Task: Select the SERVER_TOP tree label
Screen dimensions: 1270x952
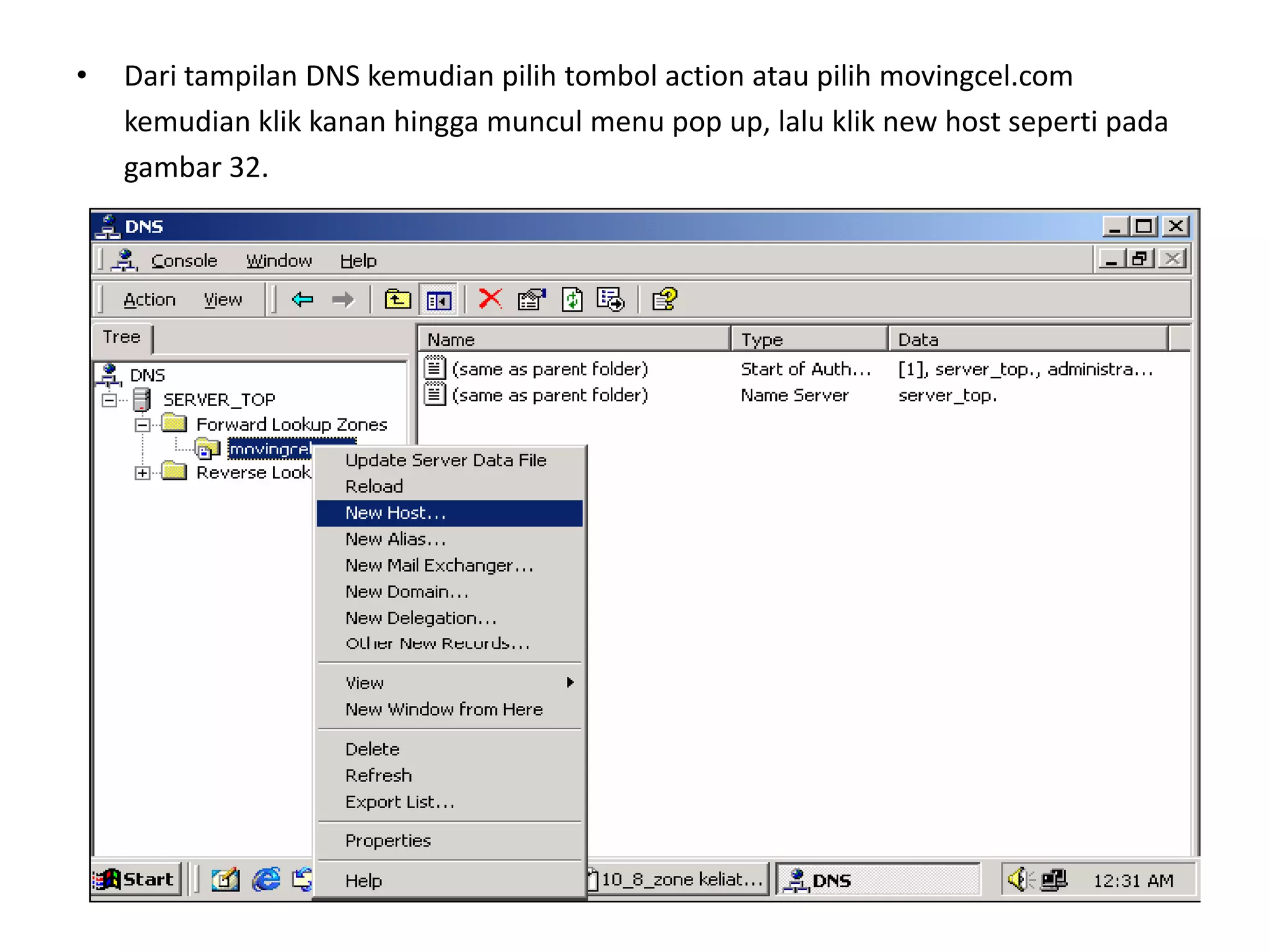Action: (220, 400)
